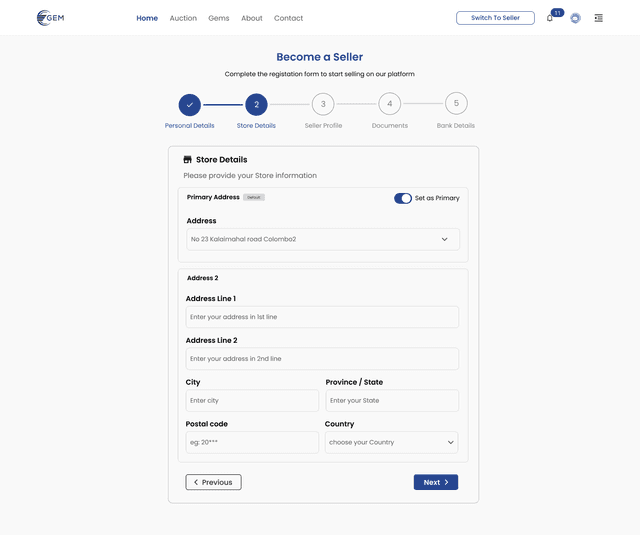Open the choose your Country dropdown

click(391, 442)
